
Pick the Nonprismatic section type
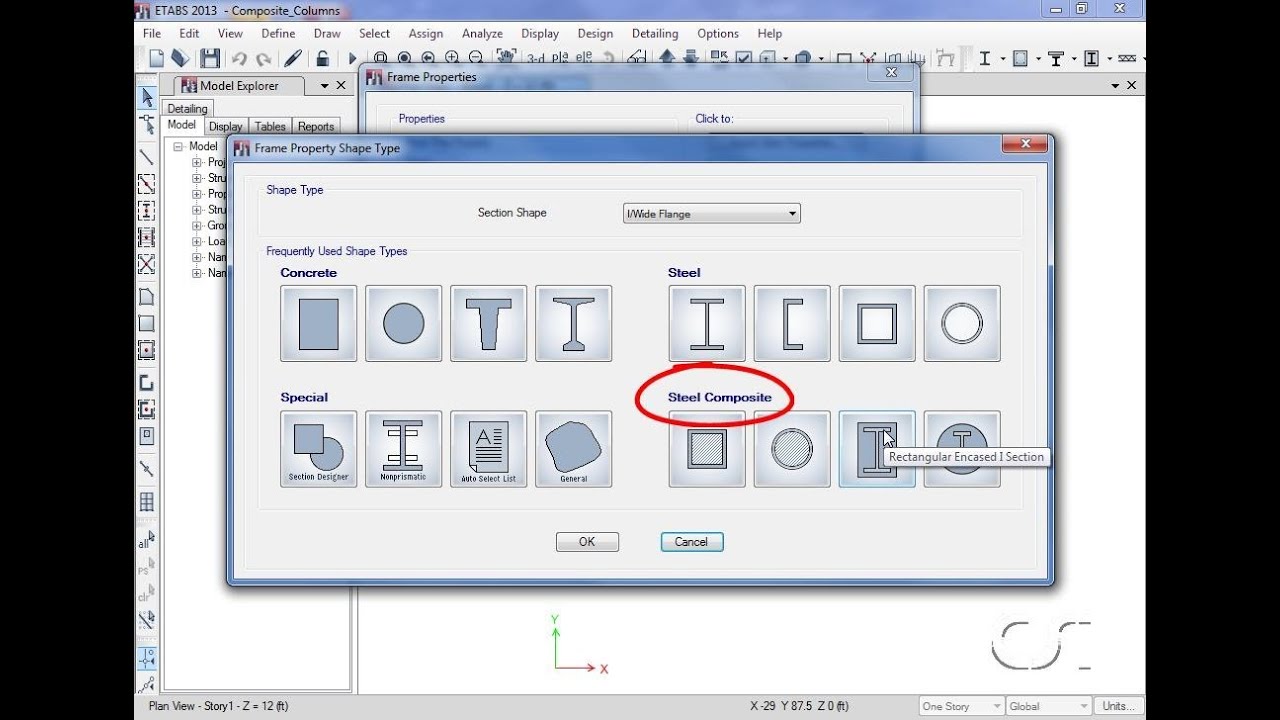[x=403, y=449]
